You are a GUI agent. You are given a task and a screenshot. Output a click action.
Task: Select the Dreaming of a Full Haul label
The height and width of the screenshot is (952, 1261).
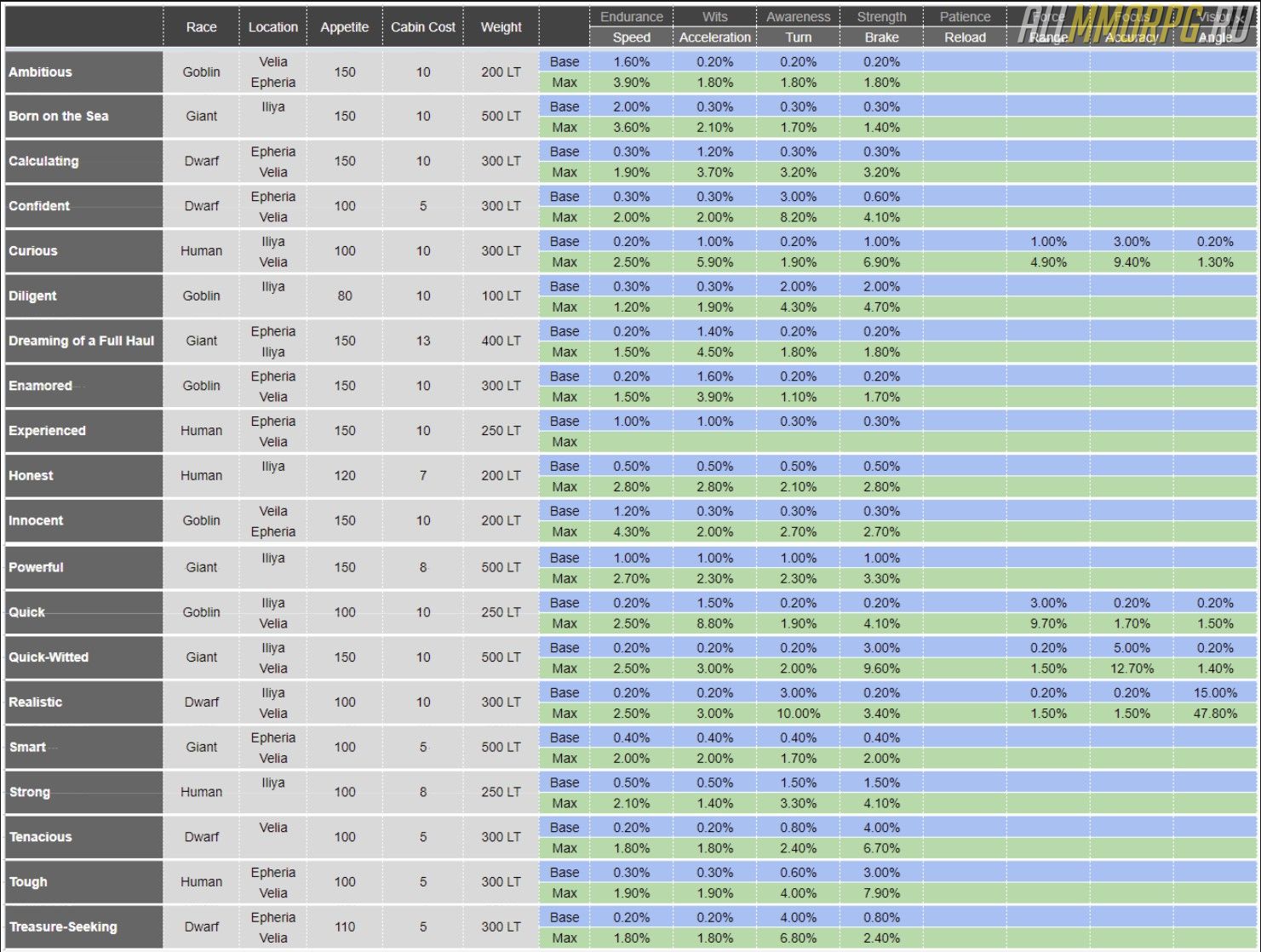click(x=82, y=341)
